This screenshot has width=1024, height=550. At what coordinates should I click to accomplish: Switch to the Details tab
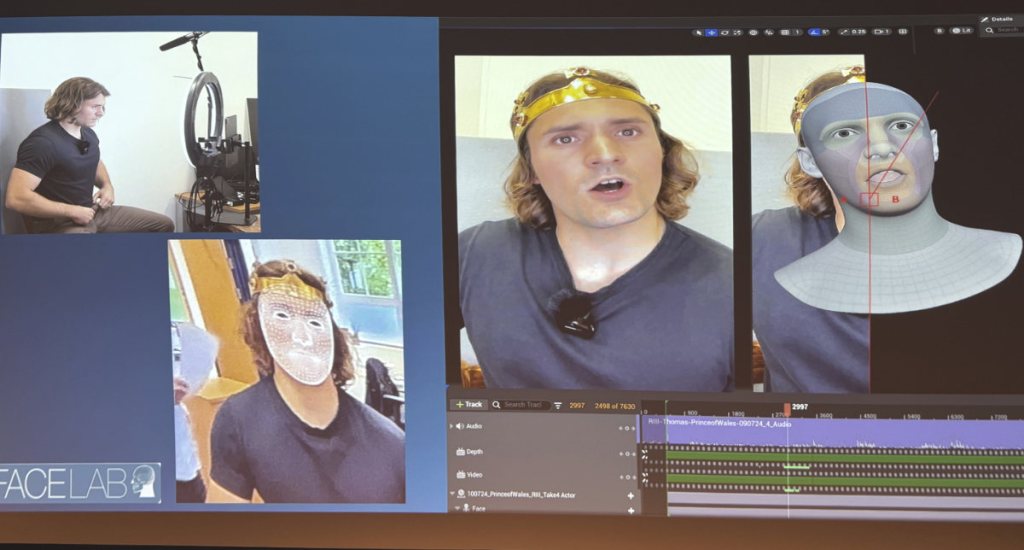(1000, 18)
